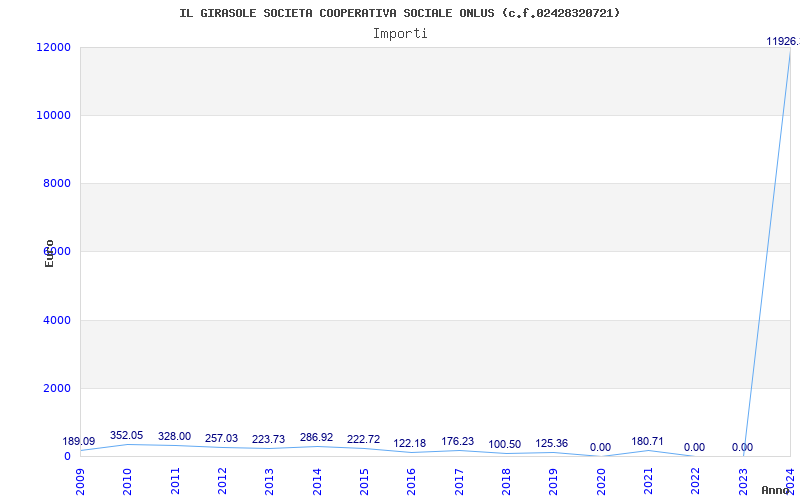Select the 11926 peak value label

tap(783, 41)
